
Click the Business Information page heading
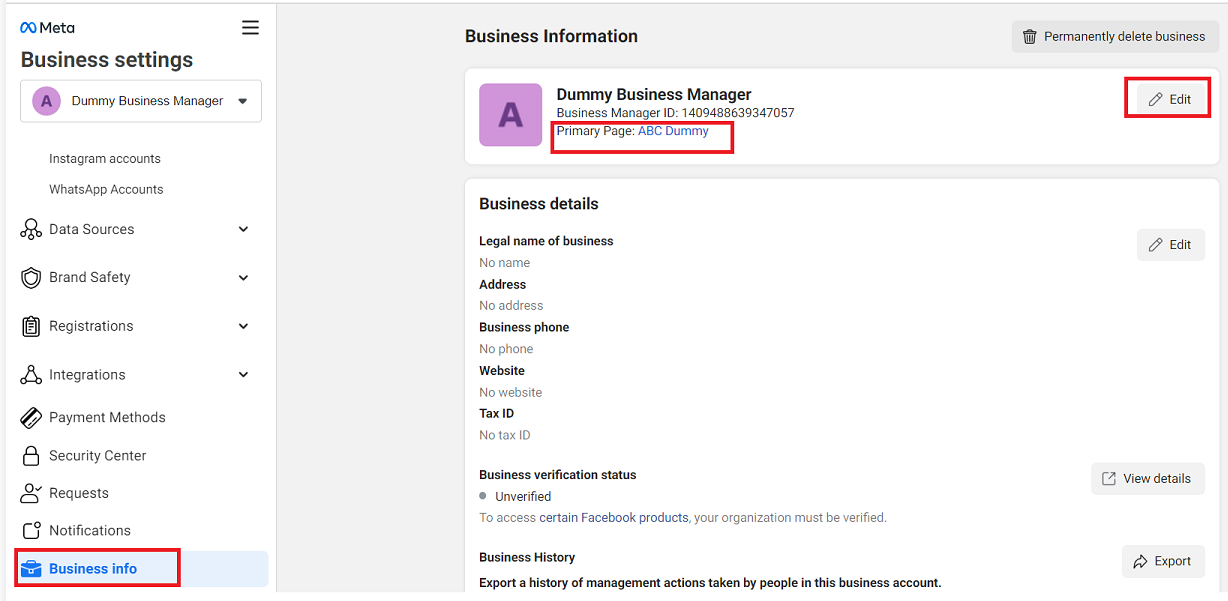551,37
